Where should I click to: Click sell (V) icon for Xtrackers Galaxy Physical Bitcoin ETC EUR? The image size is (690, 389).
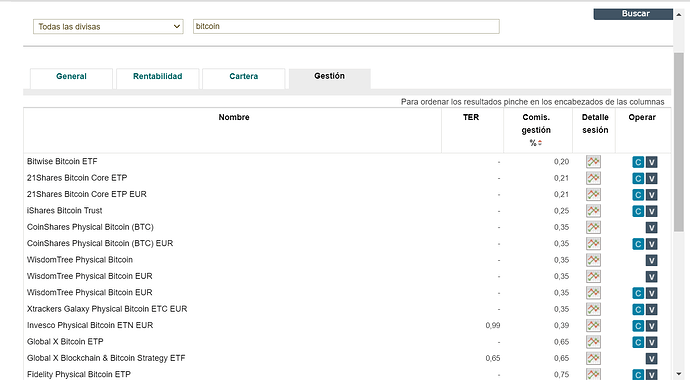(651, 310)
